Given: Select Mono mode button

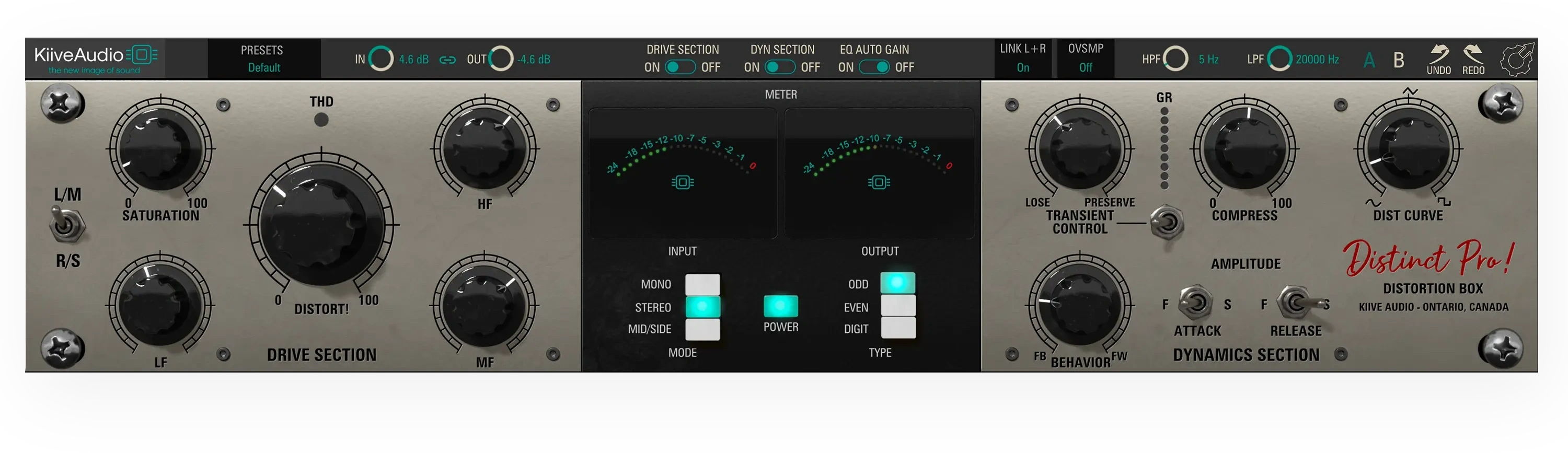Looking at the screenshot, I should click(702, 284).
